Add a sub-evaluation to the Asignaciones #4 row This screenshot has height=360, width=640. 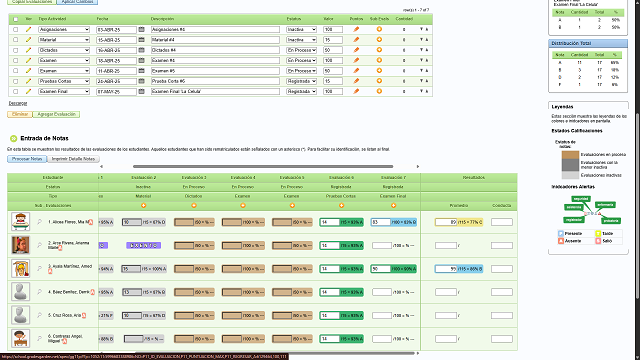pos(379,29)
